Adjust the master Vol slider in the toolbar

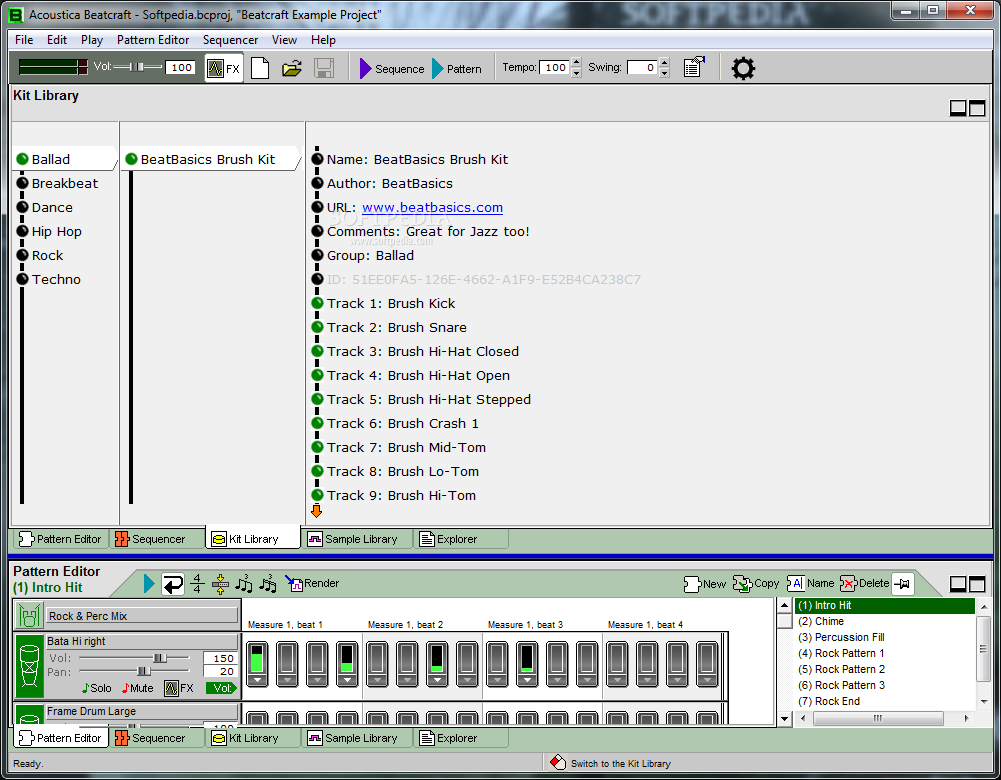coord(137,67)
